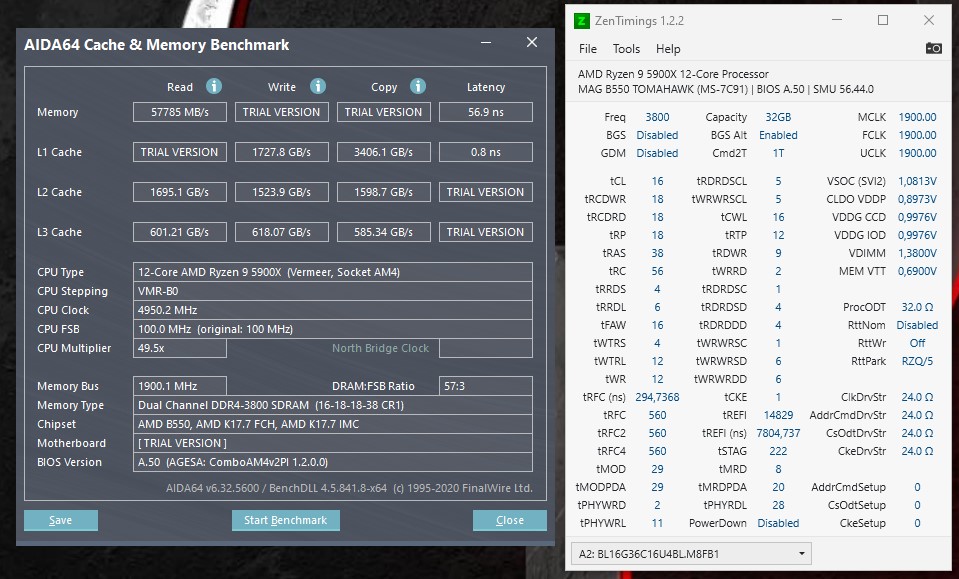Click the GDM Disabled value in ZenTimings
Screen dimensions: 959x579
[657, 153]
